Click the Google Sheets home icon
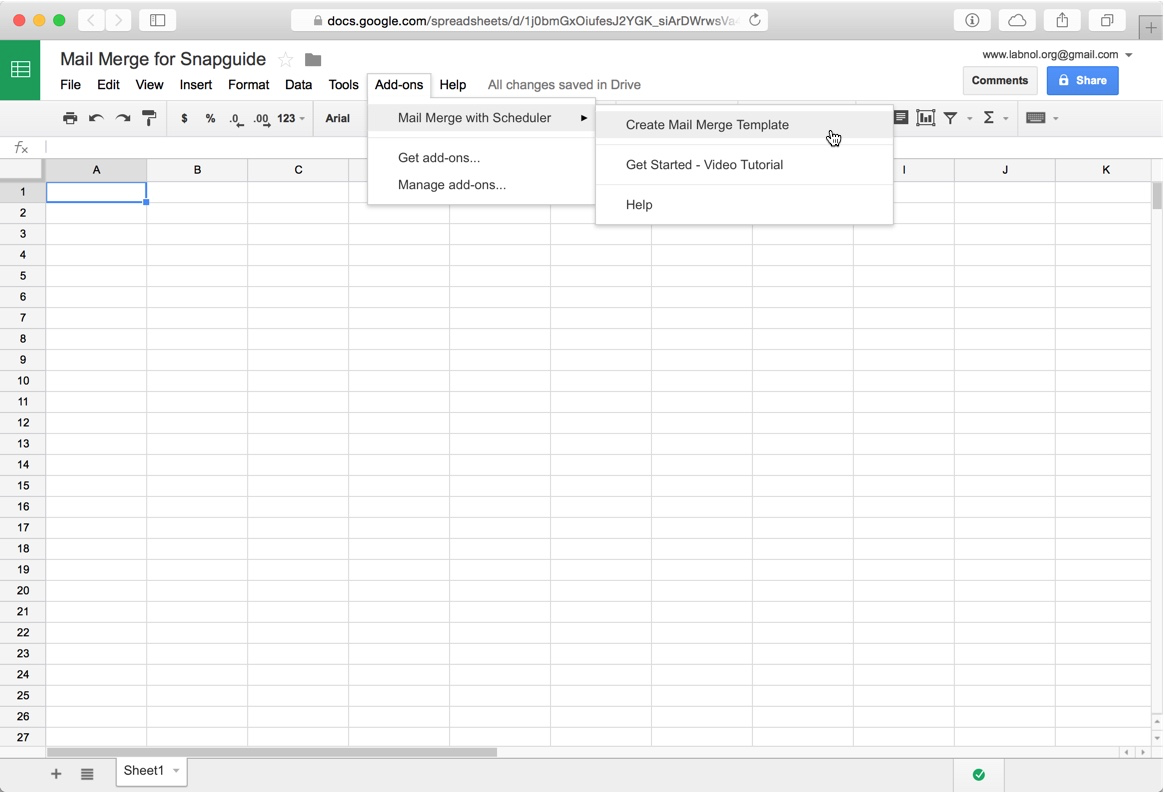 click(x=20, y=70)
